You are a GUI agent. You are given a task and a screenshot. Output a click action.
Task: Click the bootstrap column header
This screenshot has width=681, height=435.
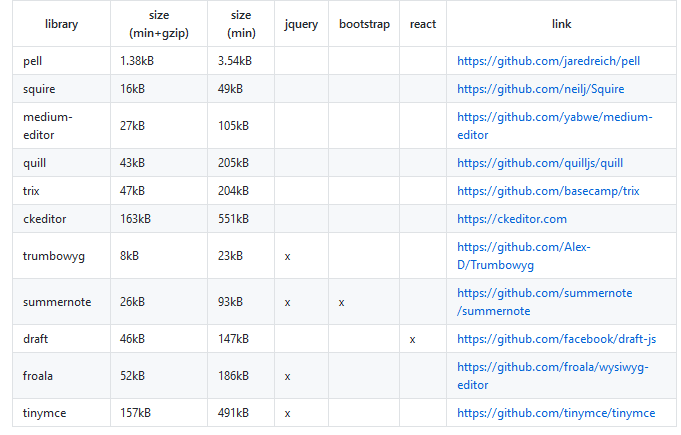click(x=364, y=24)
